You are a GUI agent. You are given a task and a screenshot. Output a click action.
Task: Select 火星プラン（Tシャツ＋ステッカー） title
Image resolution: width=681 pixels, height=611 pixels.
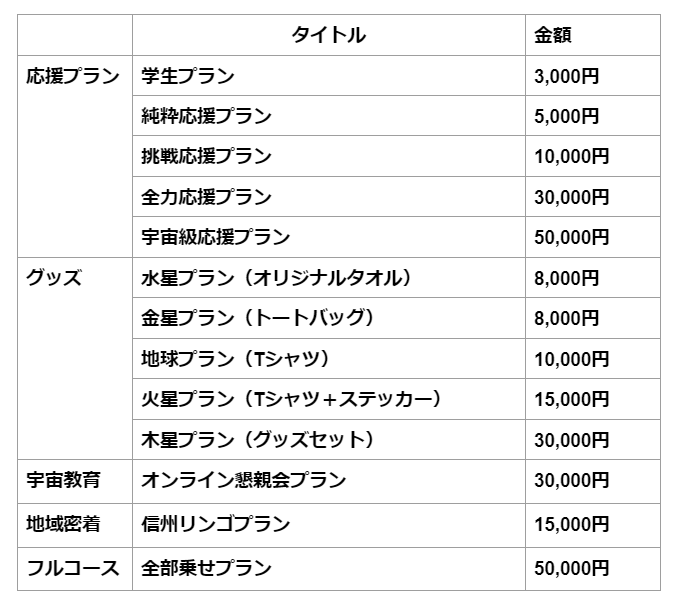click(291, 399)
